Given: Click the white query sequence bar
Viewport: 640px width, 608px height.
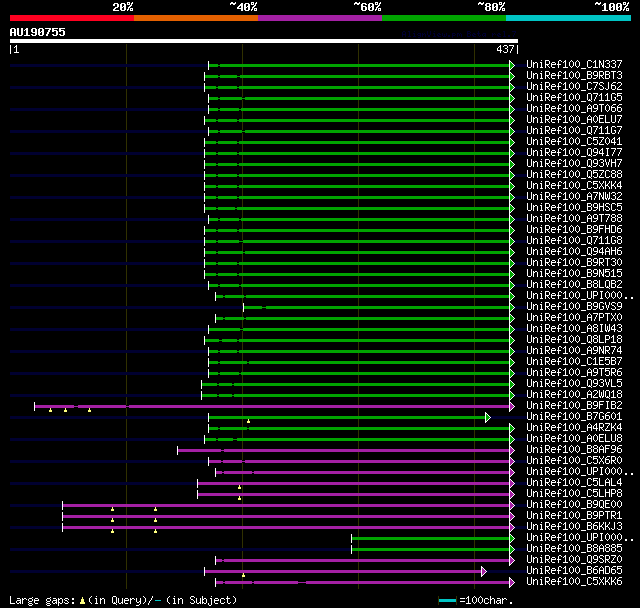Looking at the screenshot, I should [264, 41].
